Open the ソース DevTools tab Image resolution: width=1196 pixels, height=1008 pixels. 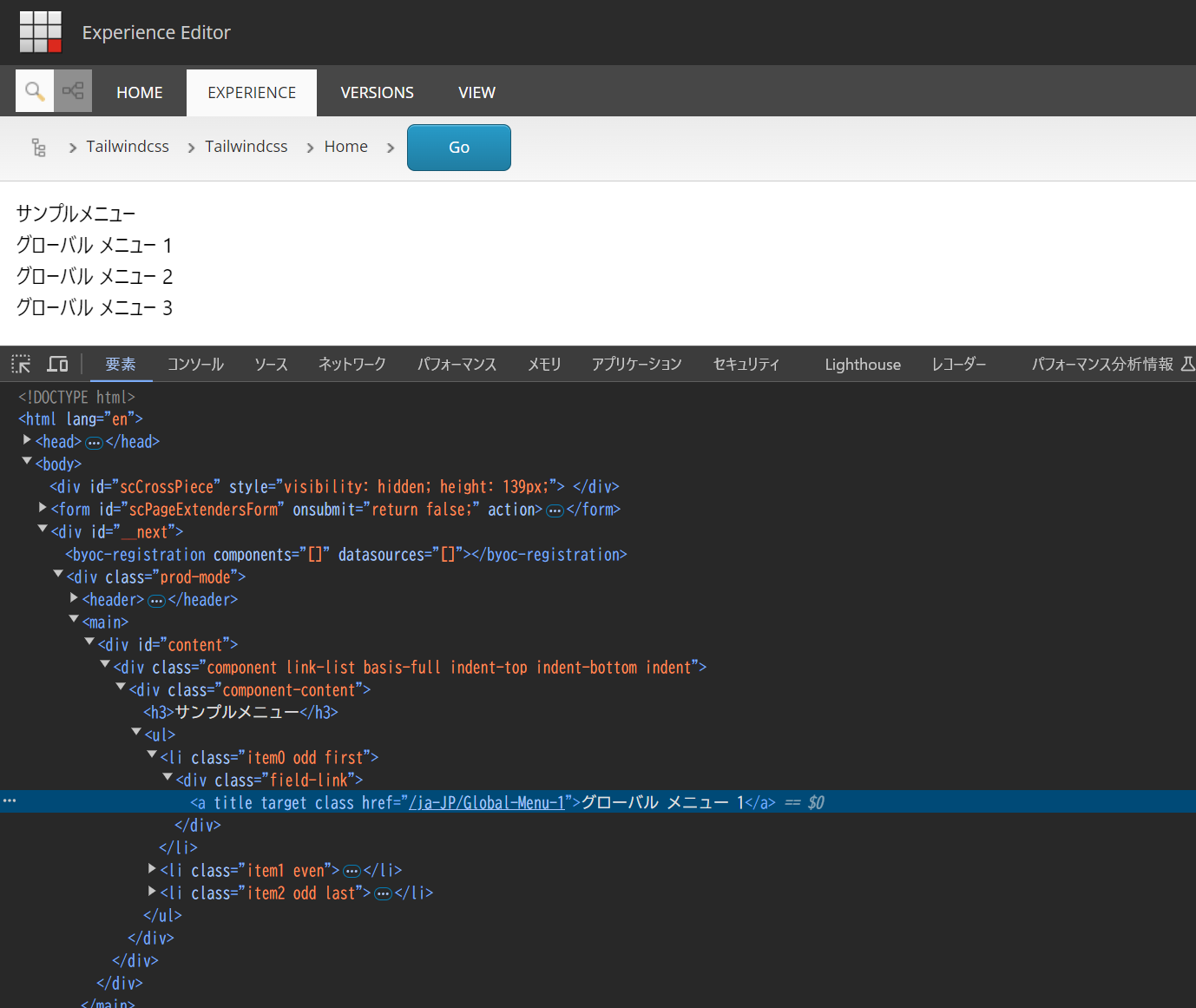coord(271,364)
